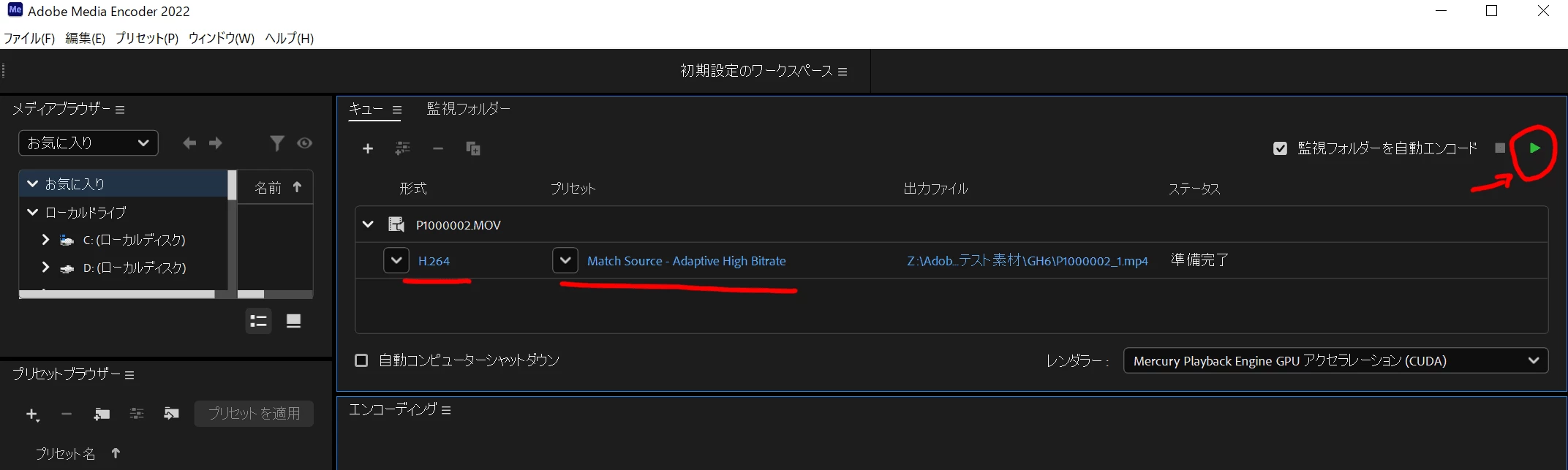This screenshot has height=470, width=1568.
Task: Click the 出力ファイル column header
Action: point(935,189)
